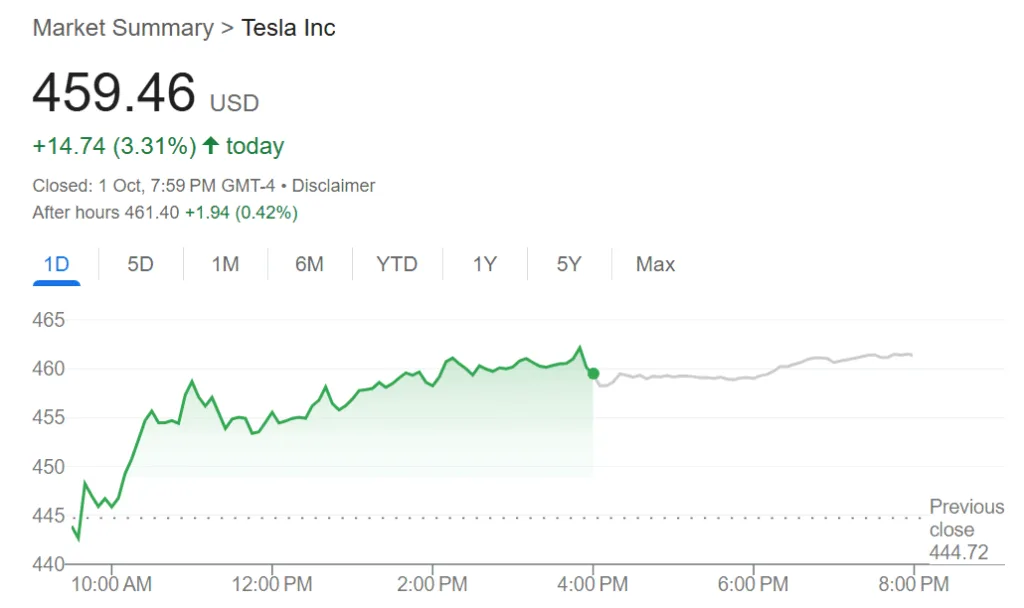Image resolution: width=1024 pixels, height=608 pixels.
Task: Switch to the 5D time range
Action: coord(140,264)
